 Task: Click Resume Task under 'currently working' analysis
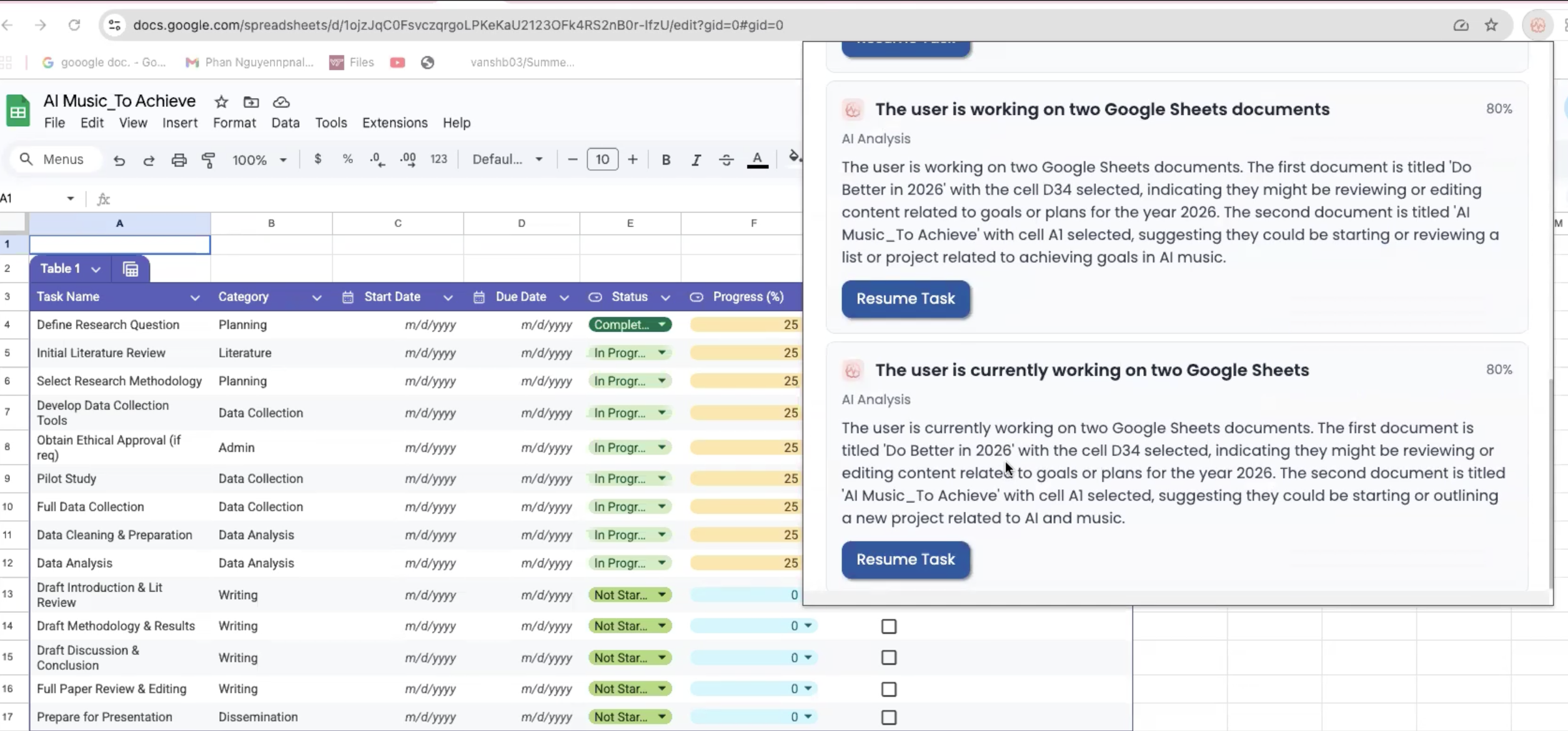[905, 559]
